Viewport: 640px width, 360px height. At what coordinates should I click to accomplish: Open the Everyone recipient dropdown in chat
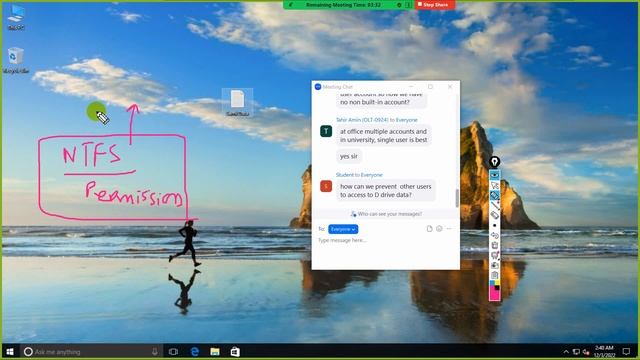pyautogui.click(x=343, y=229)
